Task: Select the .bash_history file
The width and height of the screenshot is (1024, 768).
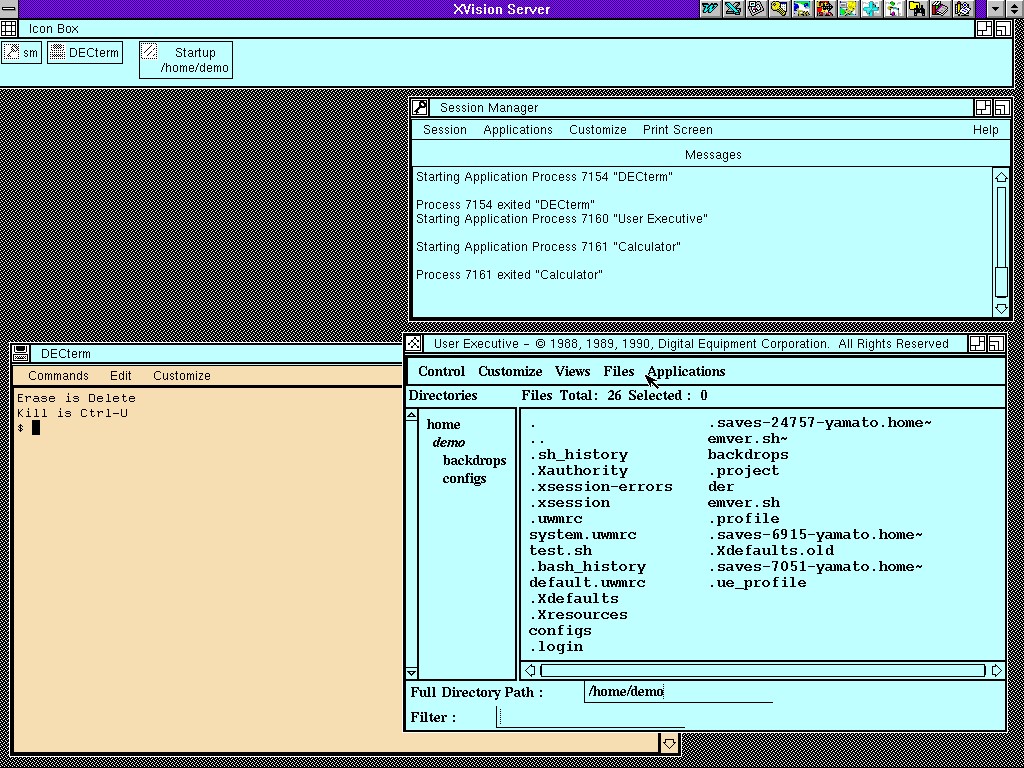Action: (588, 567)
